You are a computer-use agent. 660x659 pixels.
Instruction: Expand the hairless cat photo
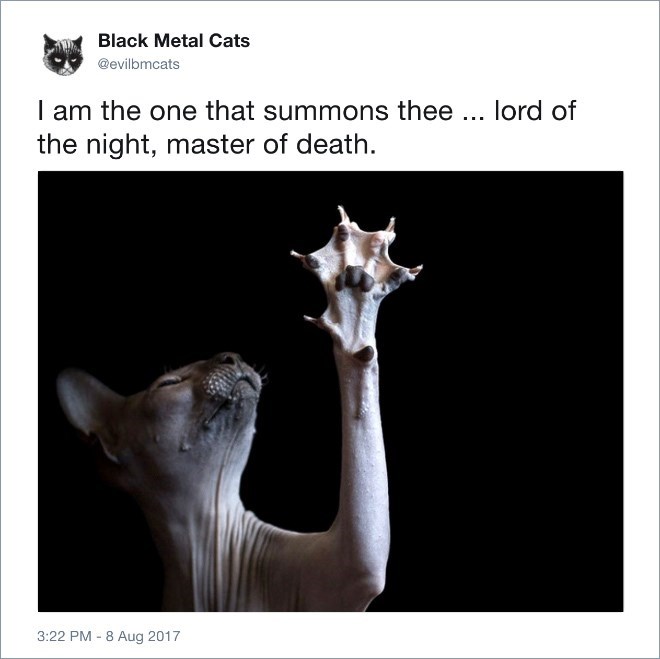(x=330, y=391)
